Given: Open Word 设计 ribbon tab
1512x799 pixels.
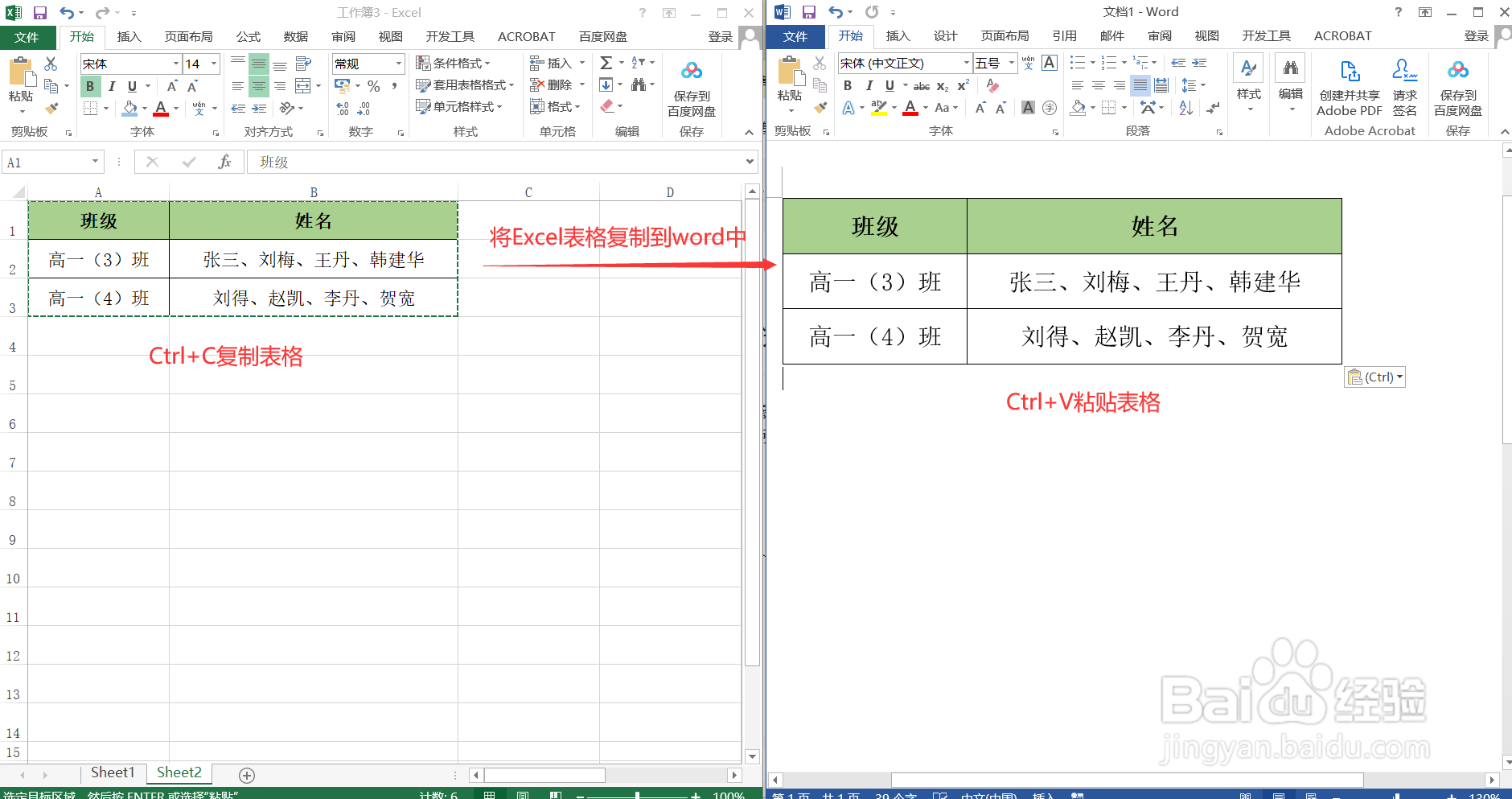Looking at the screenshot, I should [x=945, y=36].
